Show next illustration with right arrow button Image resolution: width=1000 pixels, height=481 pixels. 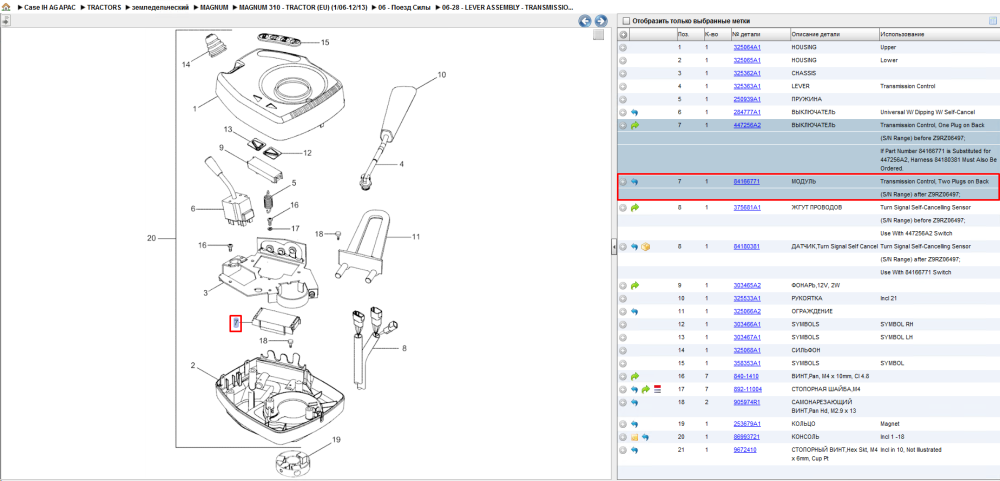[600, 21]
